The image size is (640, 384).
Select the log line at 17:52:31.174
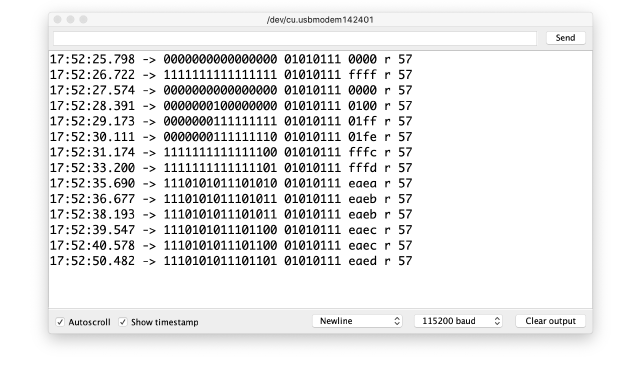(231, 153)
